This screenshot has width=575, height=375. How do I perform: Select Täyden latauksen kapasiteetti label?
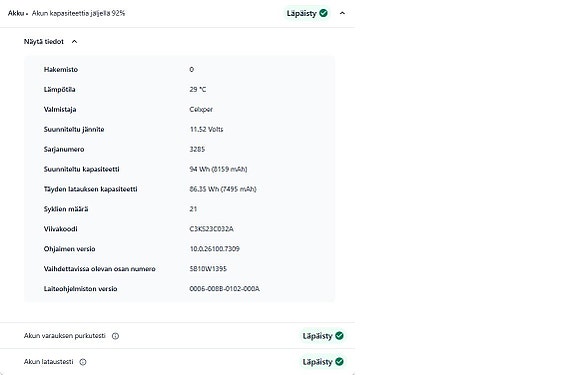91,189
